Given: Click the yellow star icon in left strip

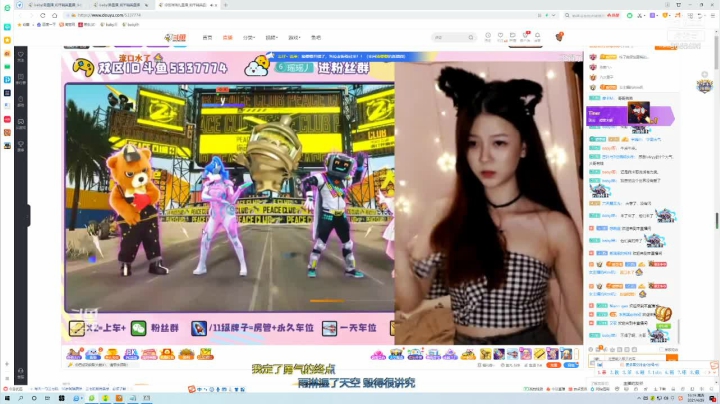Looking at the screenshot, I should (x=7, y=40).
